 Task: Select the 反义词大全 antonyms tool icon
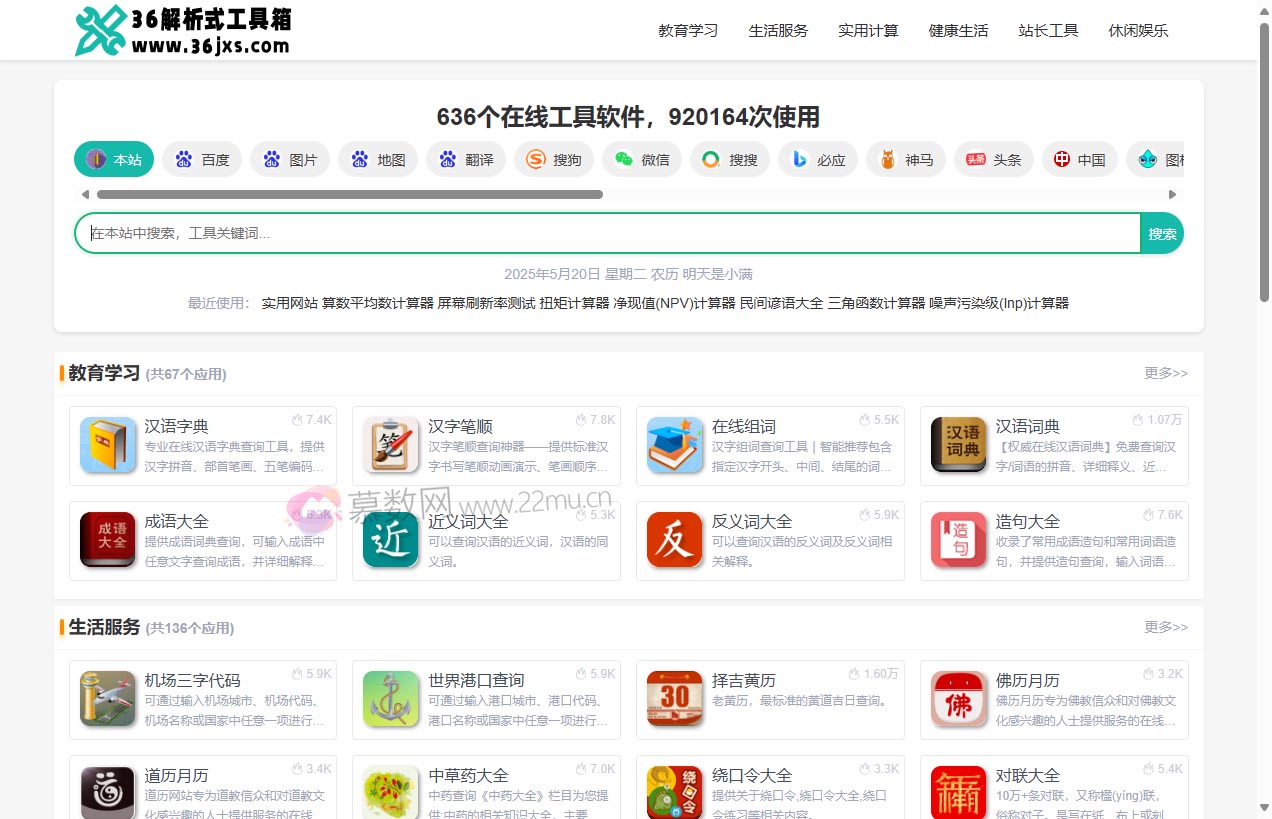[x=674, y=541]
